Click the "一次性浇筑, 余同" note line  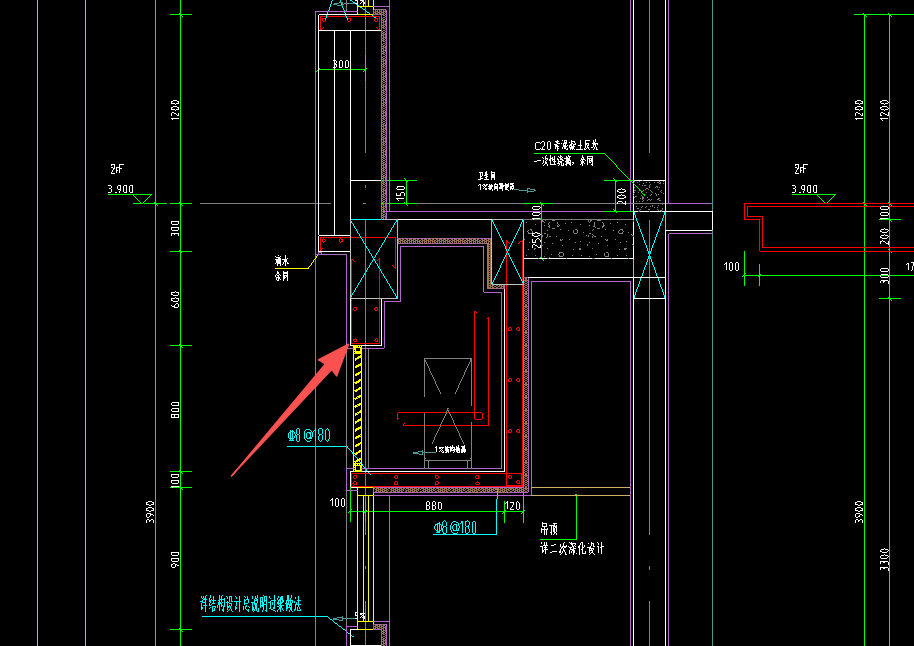564,161
